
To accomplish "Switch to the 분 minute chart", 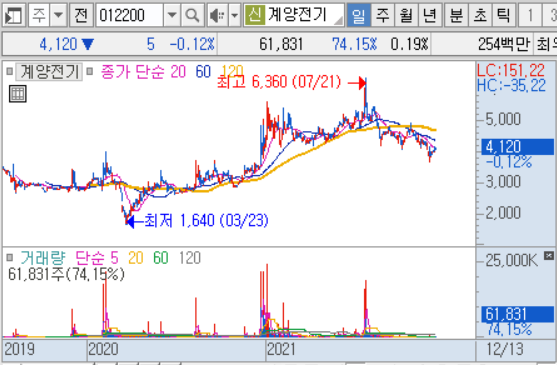I will tap(456, 15).
